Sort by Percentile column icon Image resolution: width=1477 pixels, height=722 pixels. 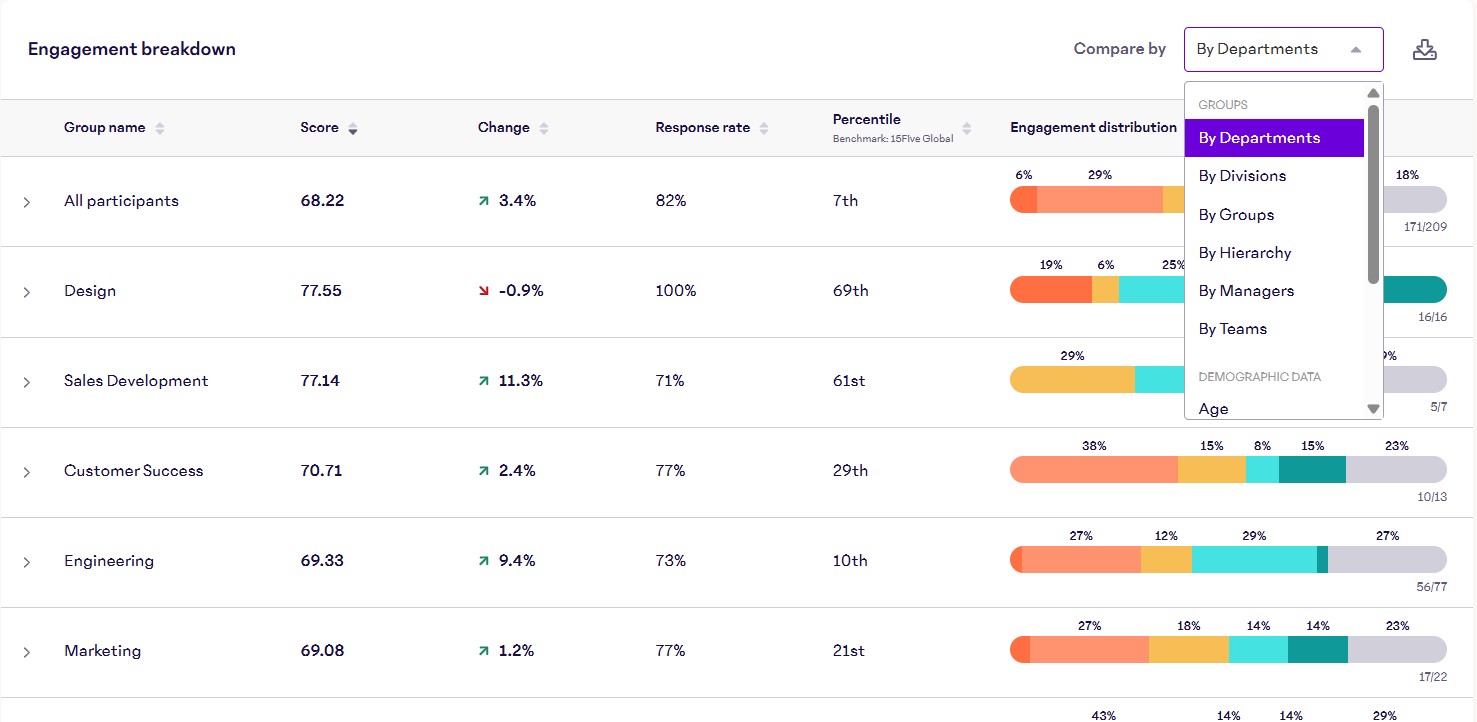point(967,128)
